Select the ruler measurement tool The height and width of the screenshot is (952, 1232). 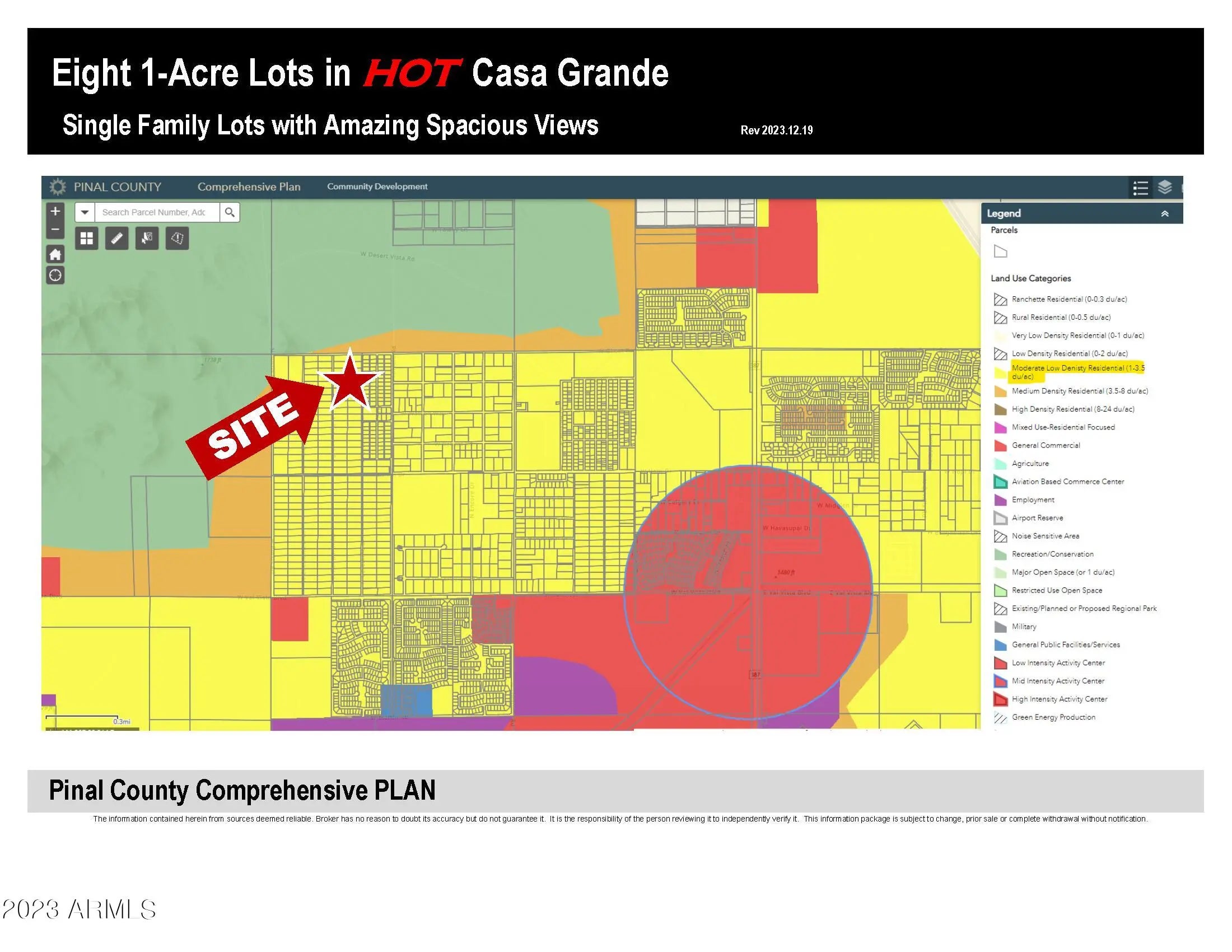pyautogui.click(x=117, y=238)
